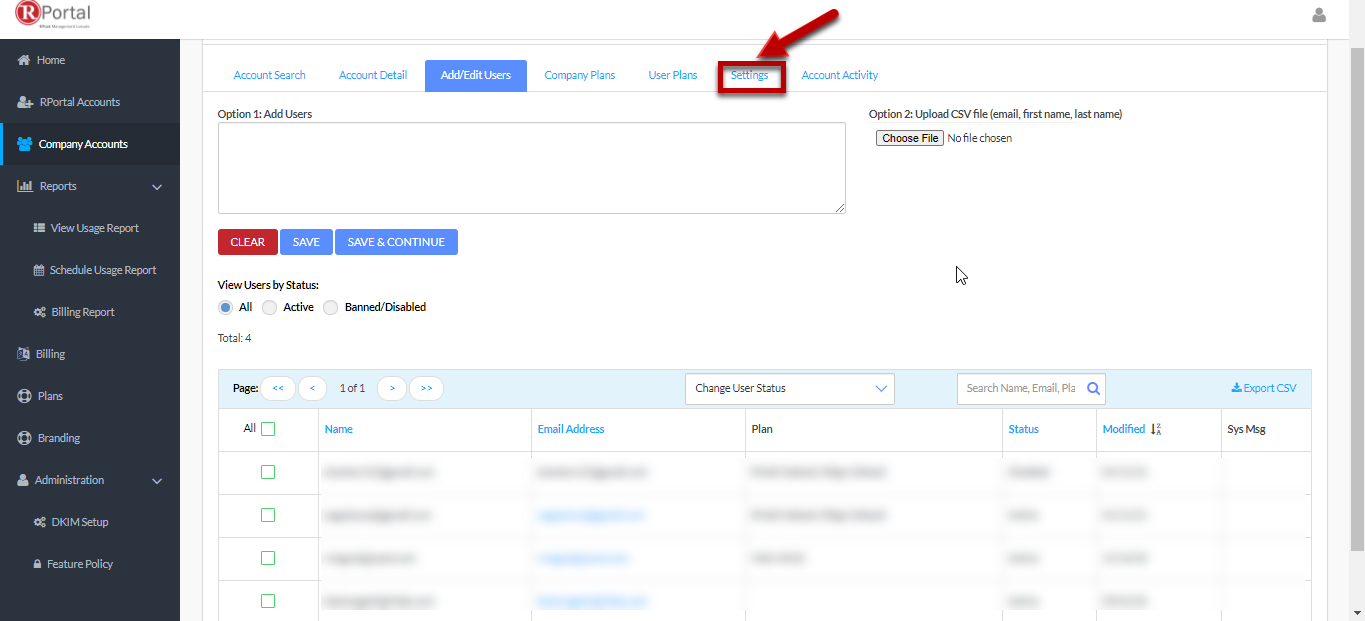Sort by the Email Address column header
Screen dimensions: 1365x621
571,429
